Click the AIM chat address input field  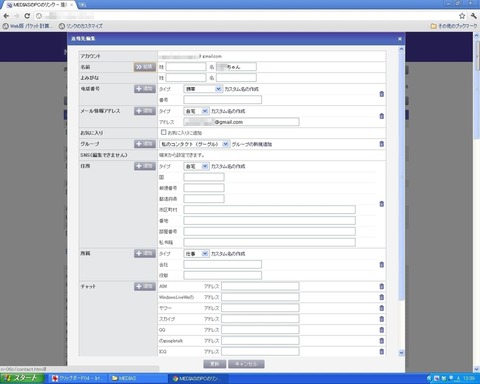pos(260,286)
